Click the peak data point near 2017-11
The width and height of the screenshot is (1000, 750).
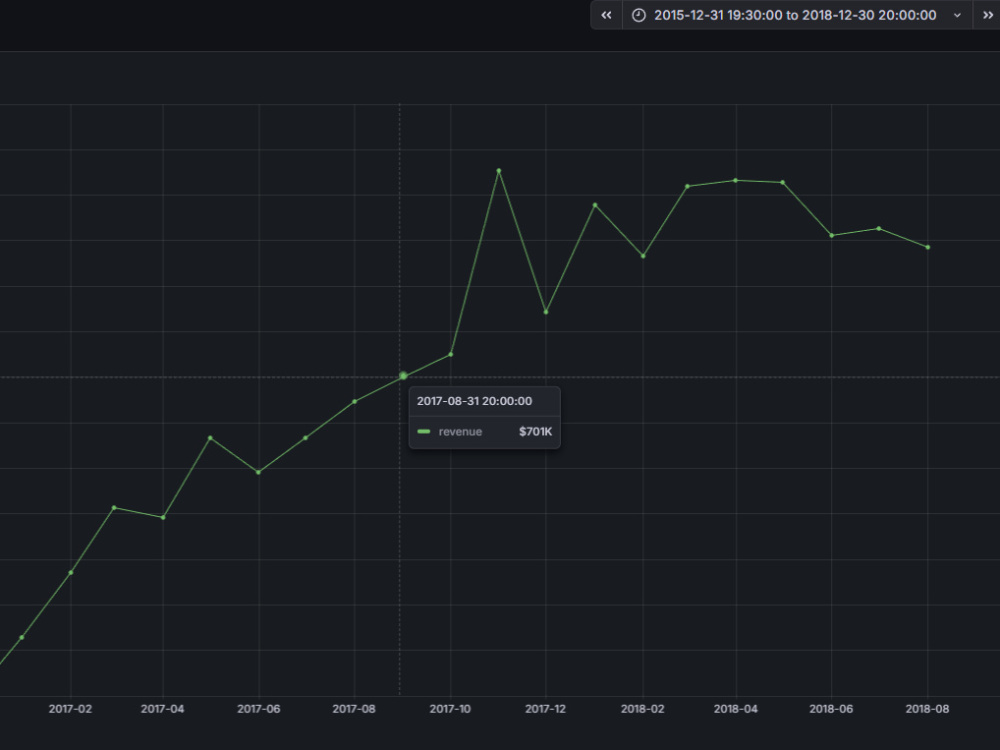point(499,171)
